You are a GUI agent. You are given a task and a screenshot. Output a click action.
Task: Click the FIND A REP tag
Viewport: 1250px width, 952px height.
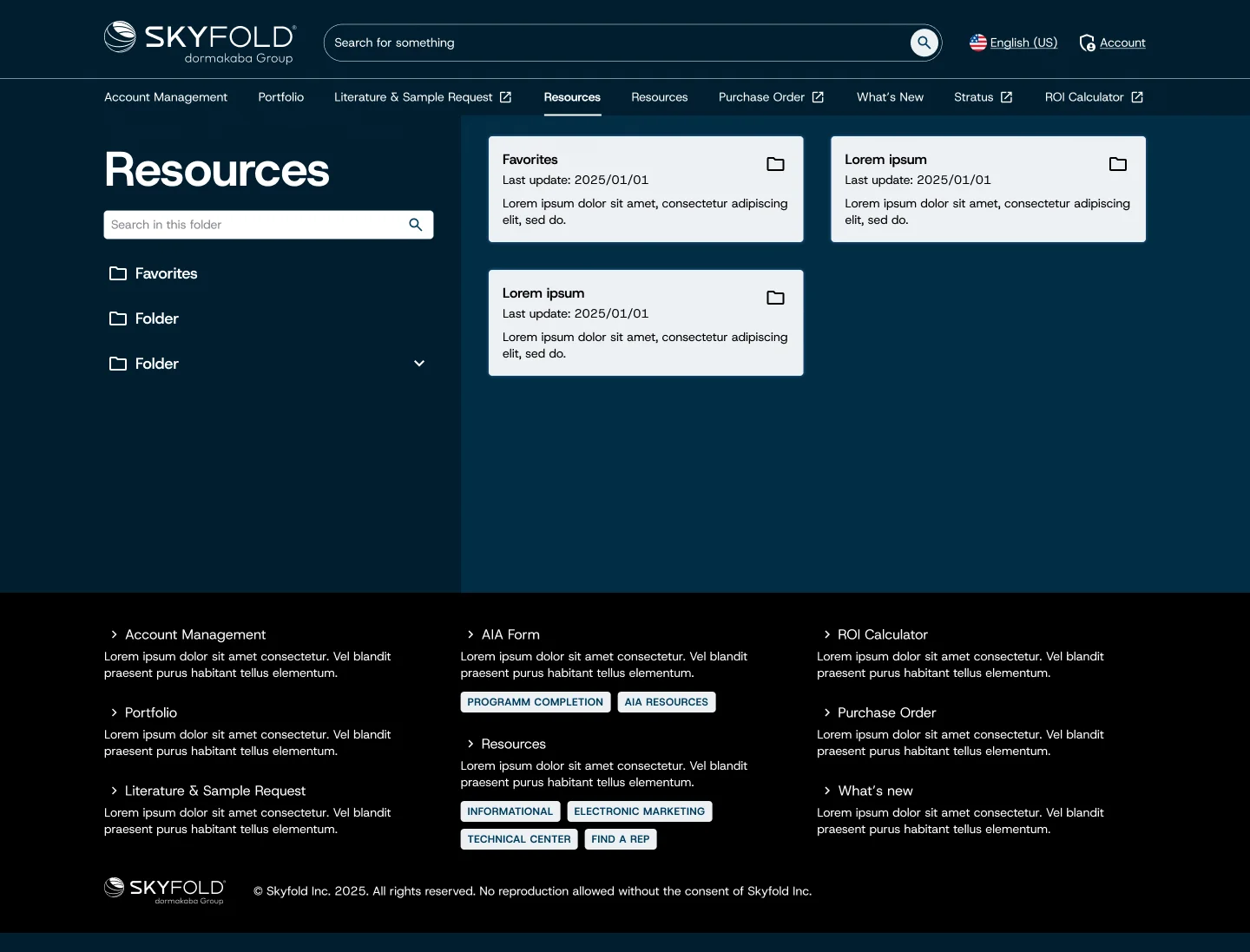click(x=620, y=838)
